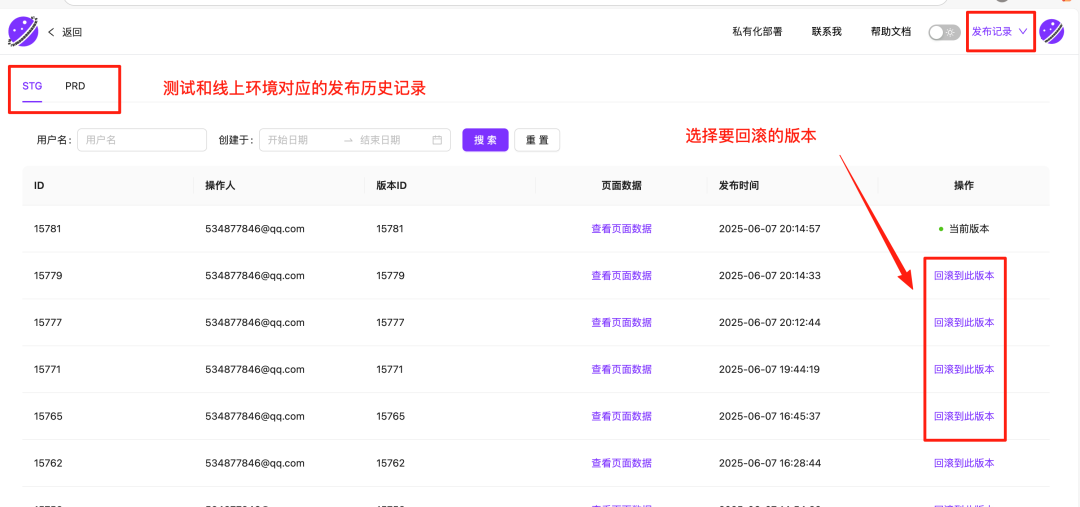Image resolution: width=1080 pixels, height=507 pixels.
Task: Switch to the PRD tab
Action: click(75, 86)
